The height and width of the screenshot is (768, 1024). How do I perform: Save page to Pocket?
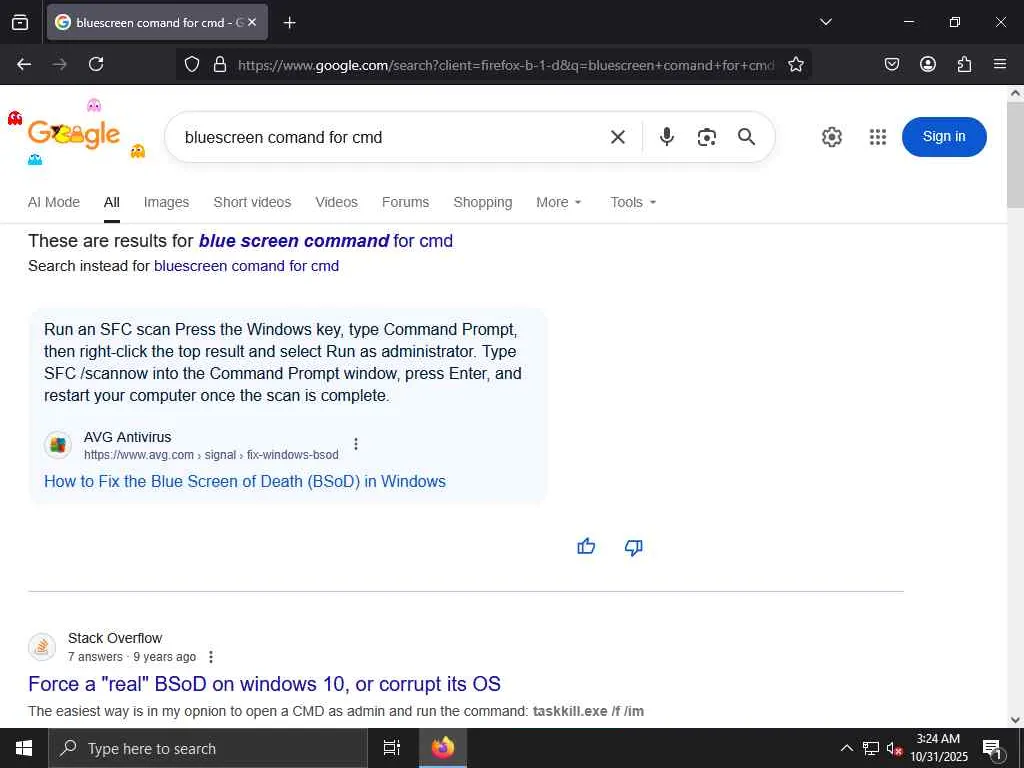click(x=891, y=64)
